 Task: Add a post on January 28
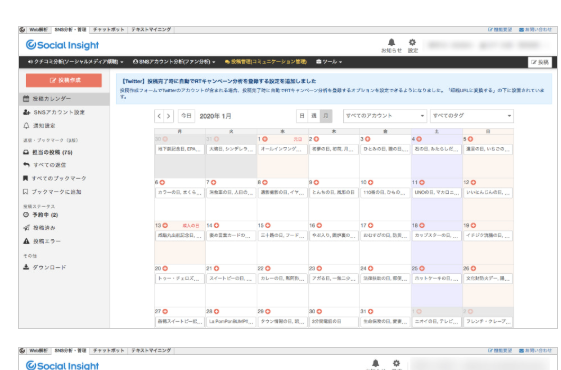click(x=216, y=312)
